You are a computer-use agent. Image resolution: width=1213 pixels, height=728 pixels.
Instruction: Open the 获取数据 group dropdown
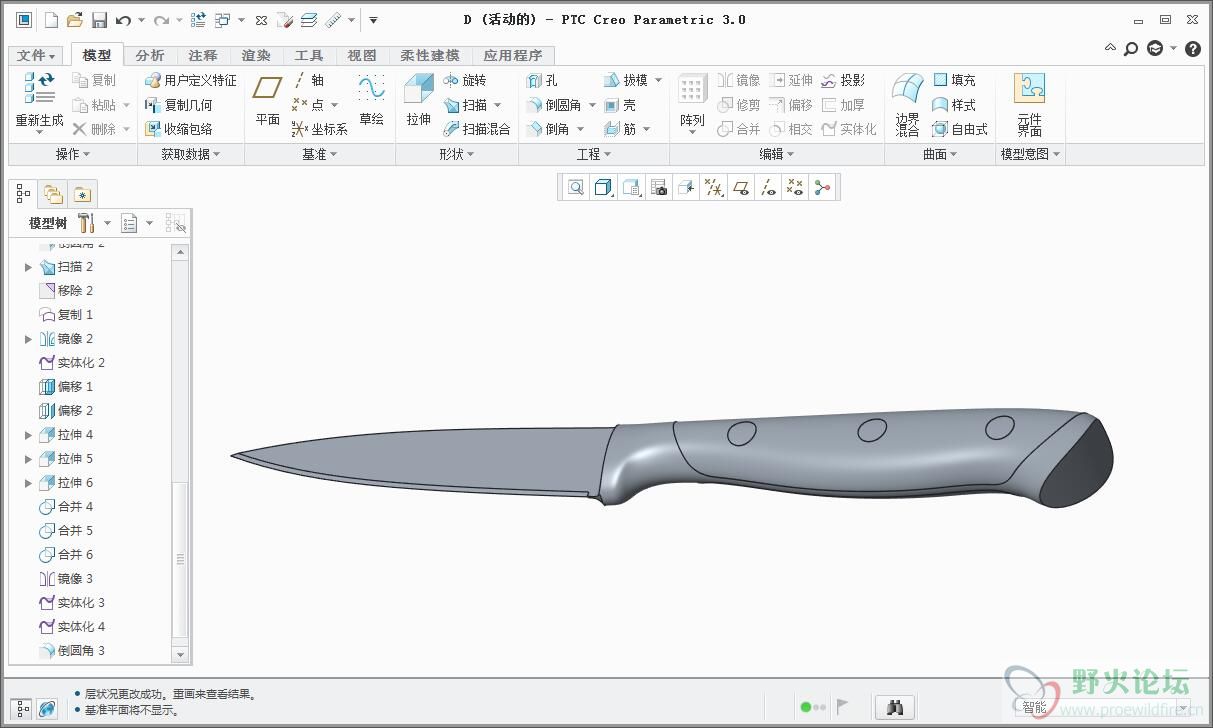[x=190, y=154]
